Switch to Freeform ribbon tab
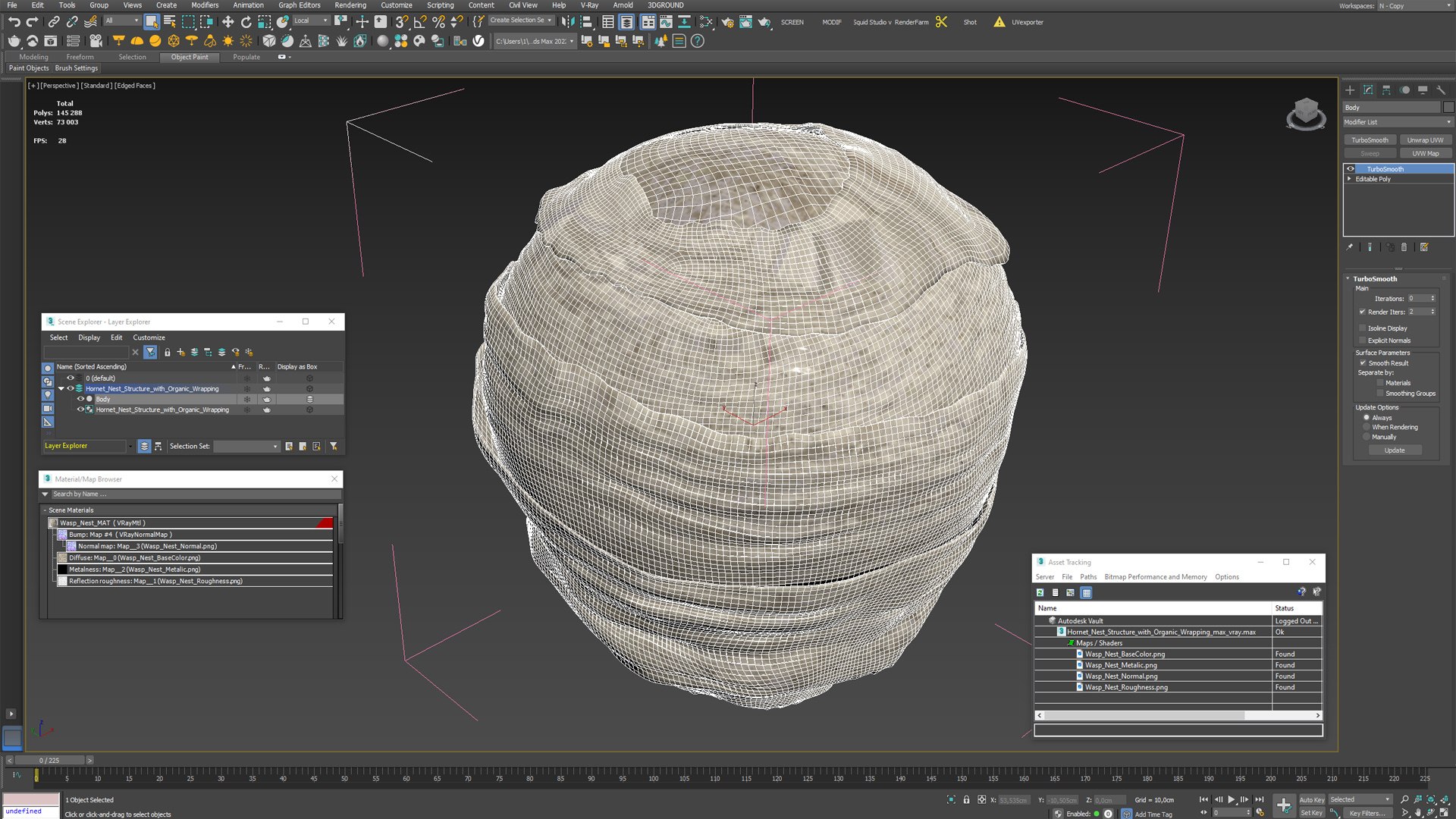Viewport: 1456px width, 819px height. coord(80,57)
